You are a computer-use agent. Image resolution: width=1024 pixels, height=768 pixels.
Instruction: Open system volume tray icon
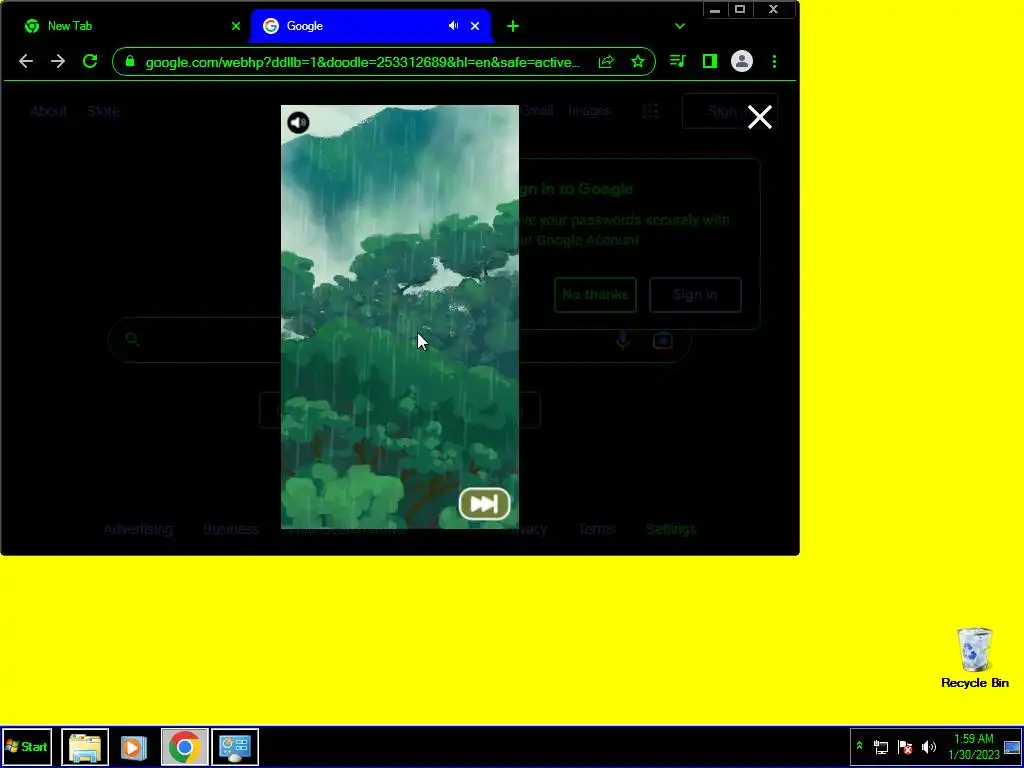click(929, 747)
